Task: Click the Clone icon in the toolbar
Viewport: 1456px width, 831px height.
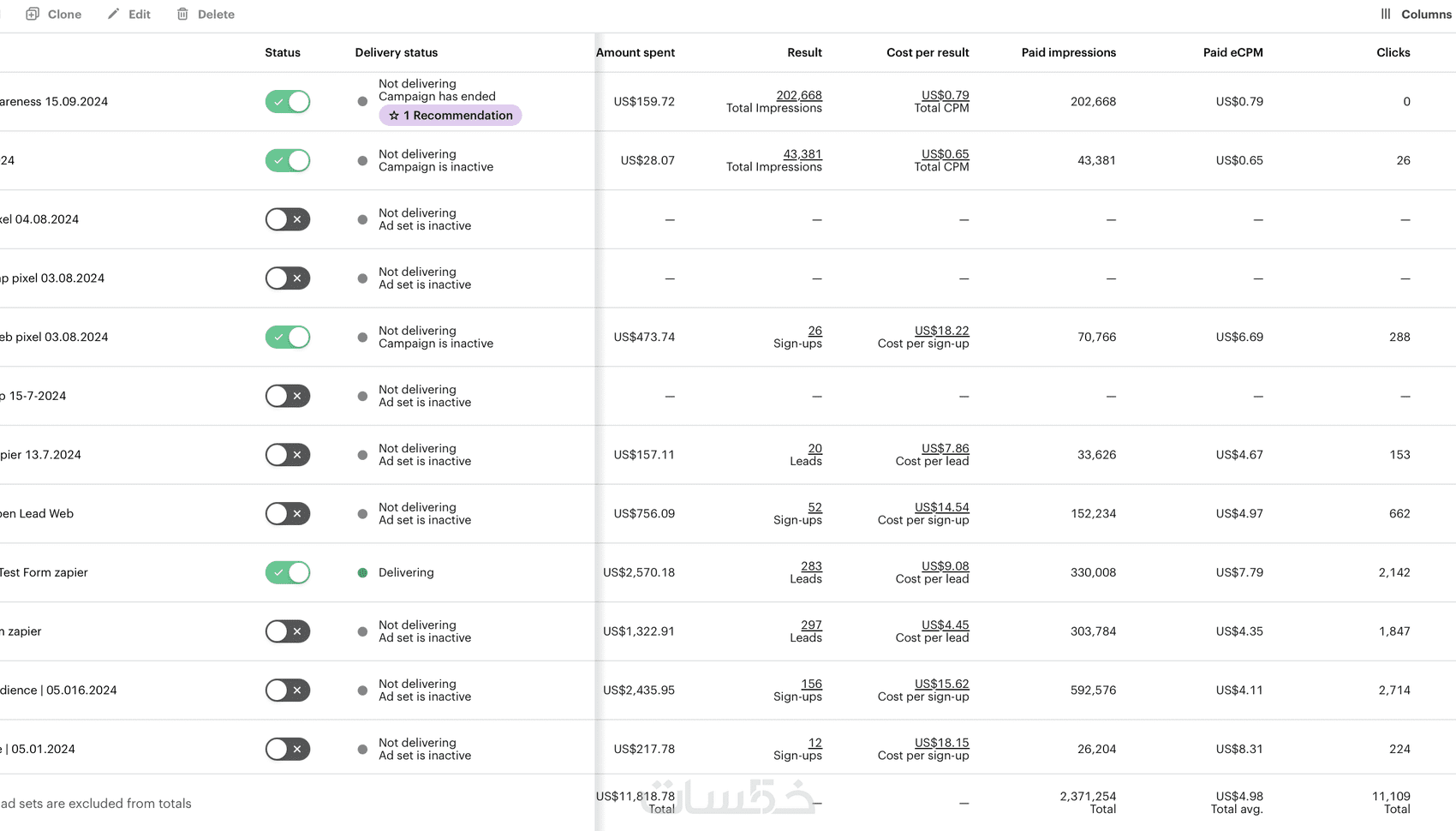Action: [33, 14]
